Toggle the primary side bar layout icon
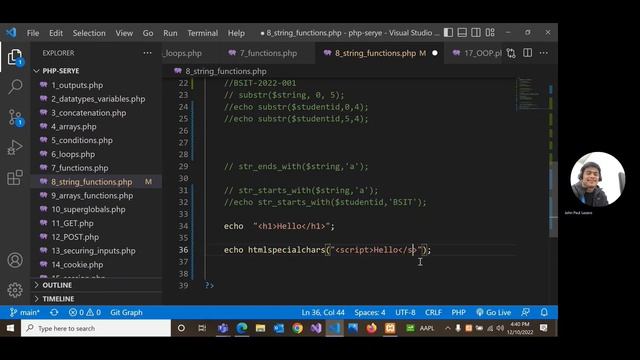The image size is (640, 360). click(448, 33)
